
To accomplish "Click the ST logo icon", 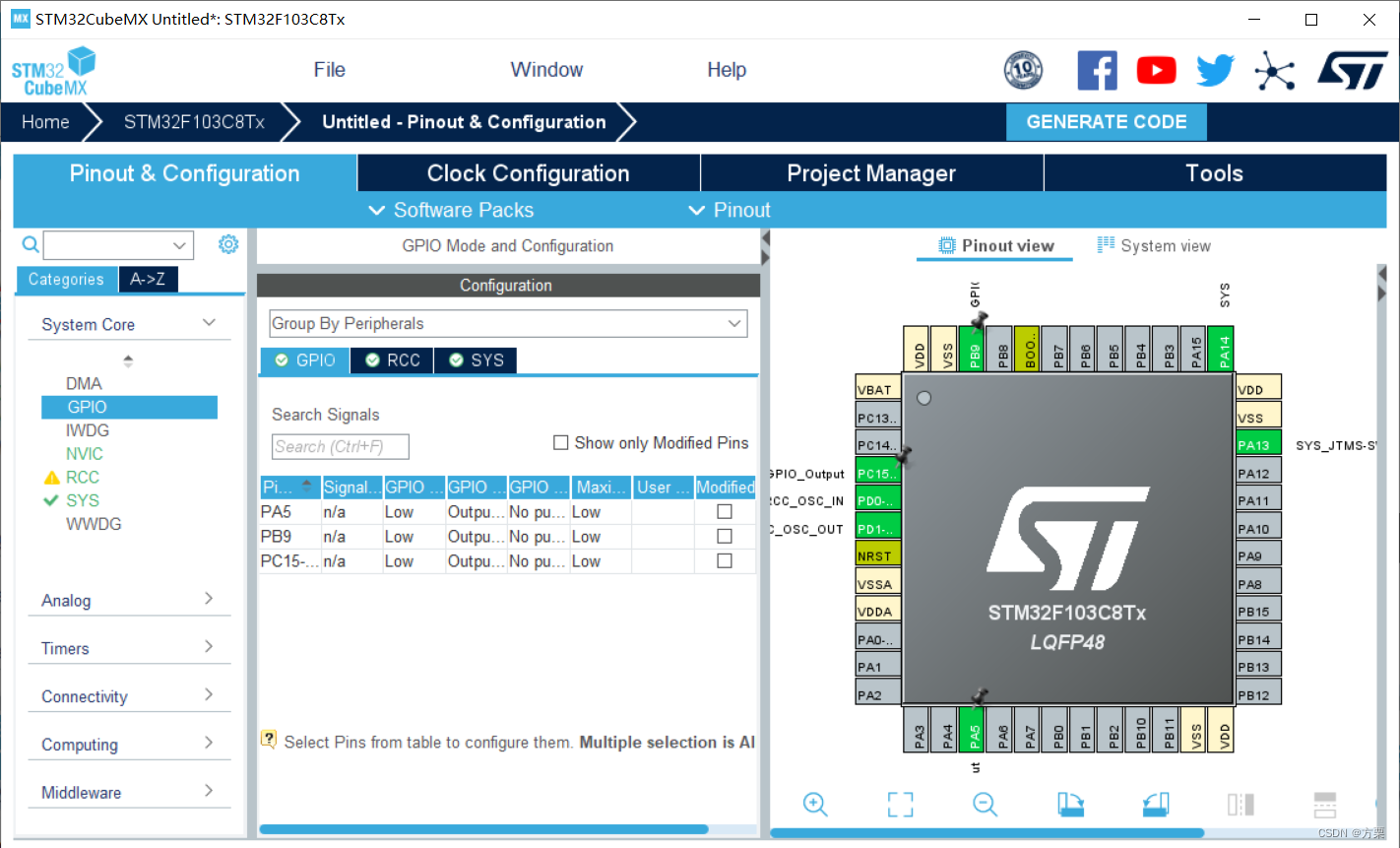I will coord(1353,71).
